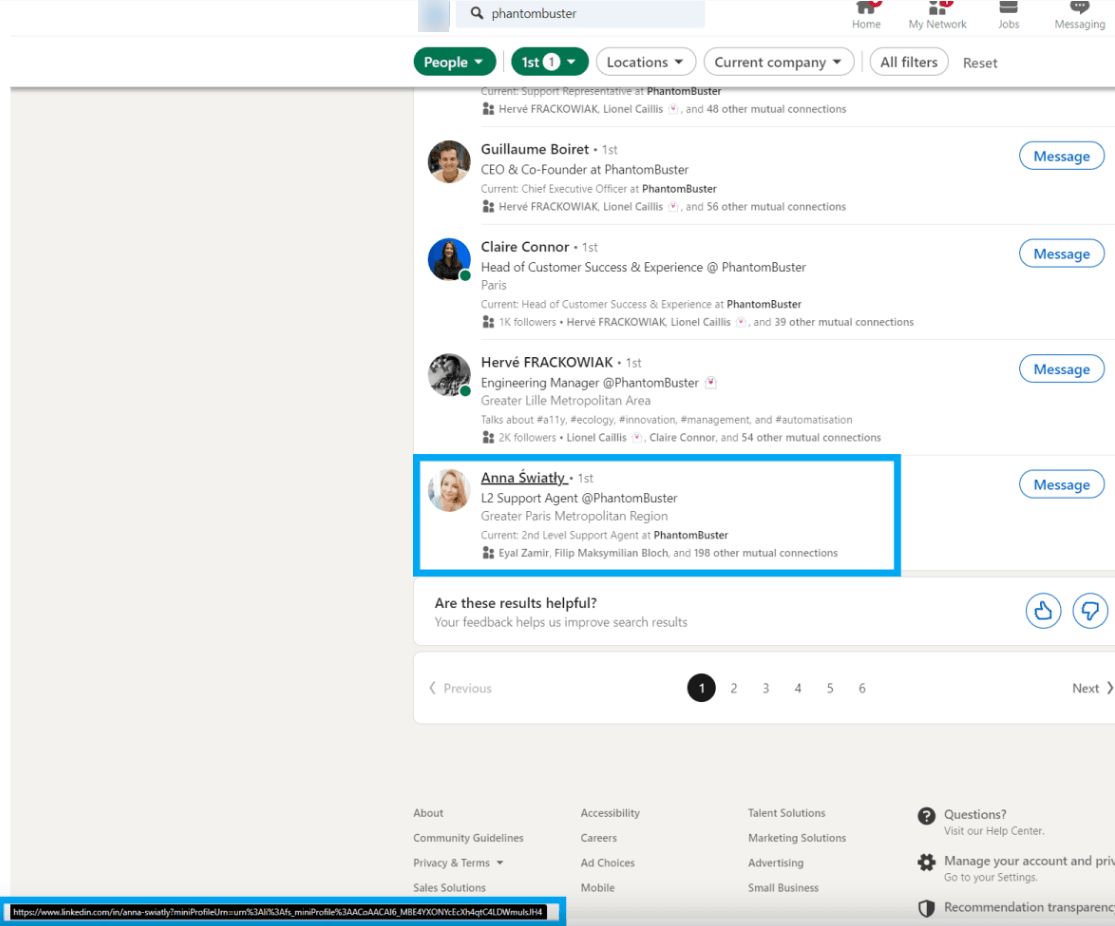Open Guillaume Boiret's profile photo
This screenshot has height=926, width=1115.
click(449, 161)
